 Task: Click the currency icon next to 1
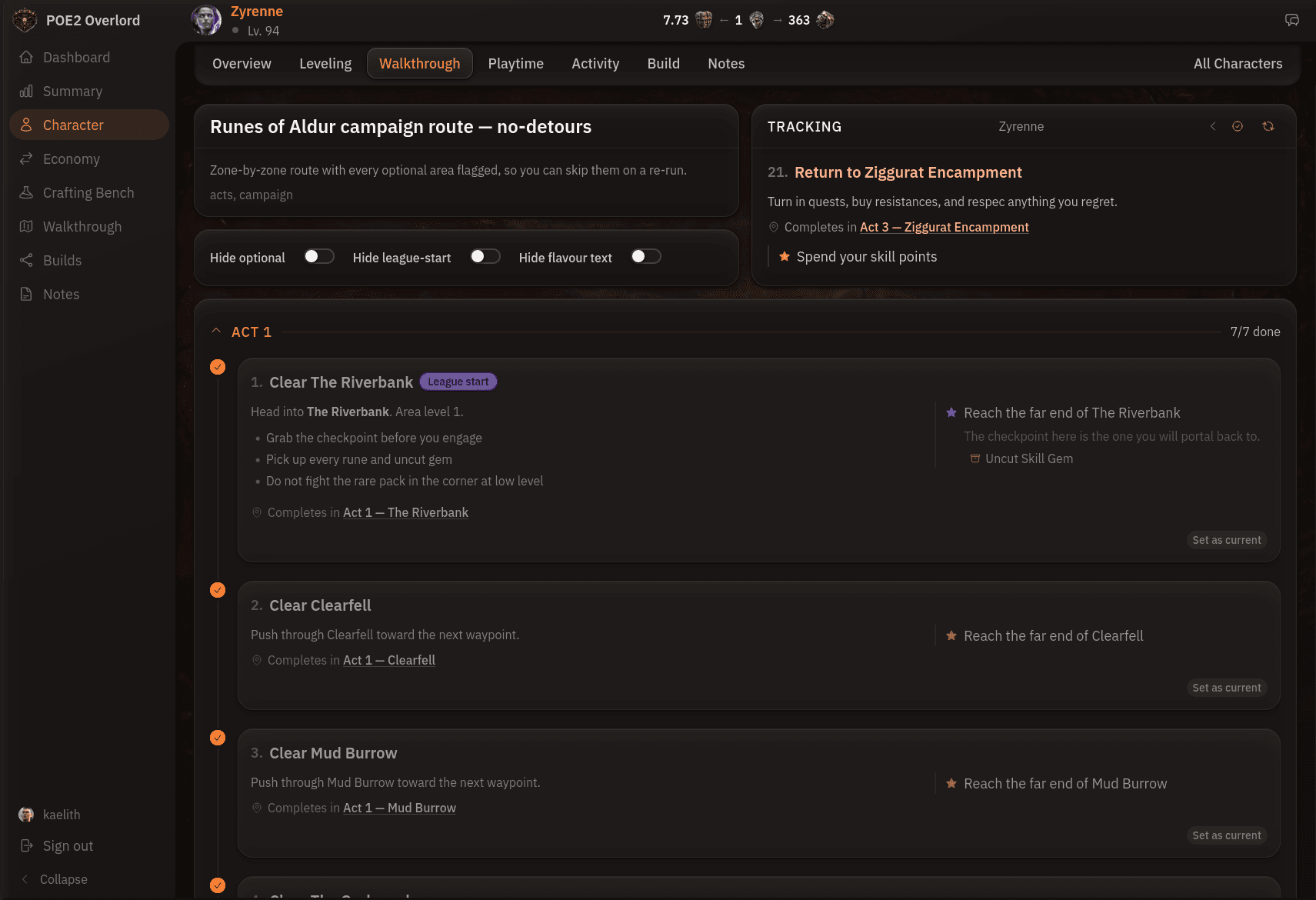click(757, 20)
